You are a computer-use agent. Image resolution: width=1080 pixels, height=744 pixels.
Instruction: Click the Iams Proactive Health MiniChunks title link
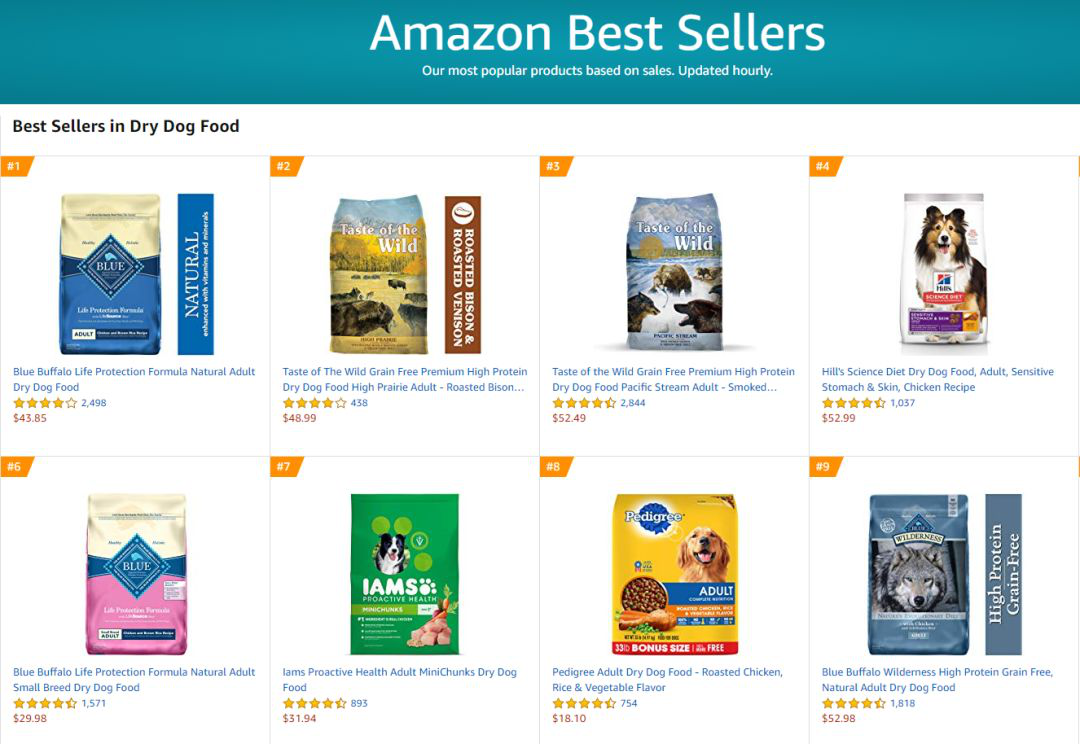(399, 679)
